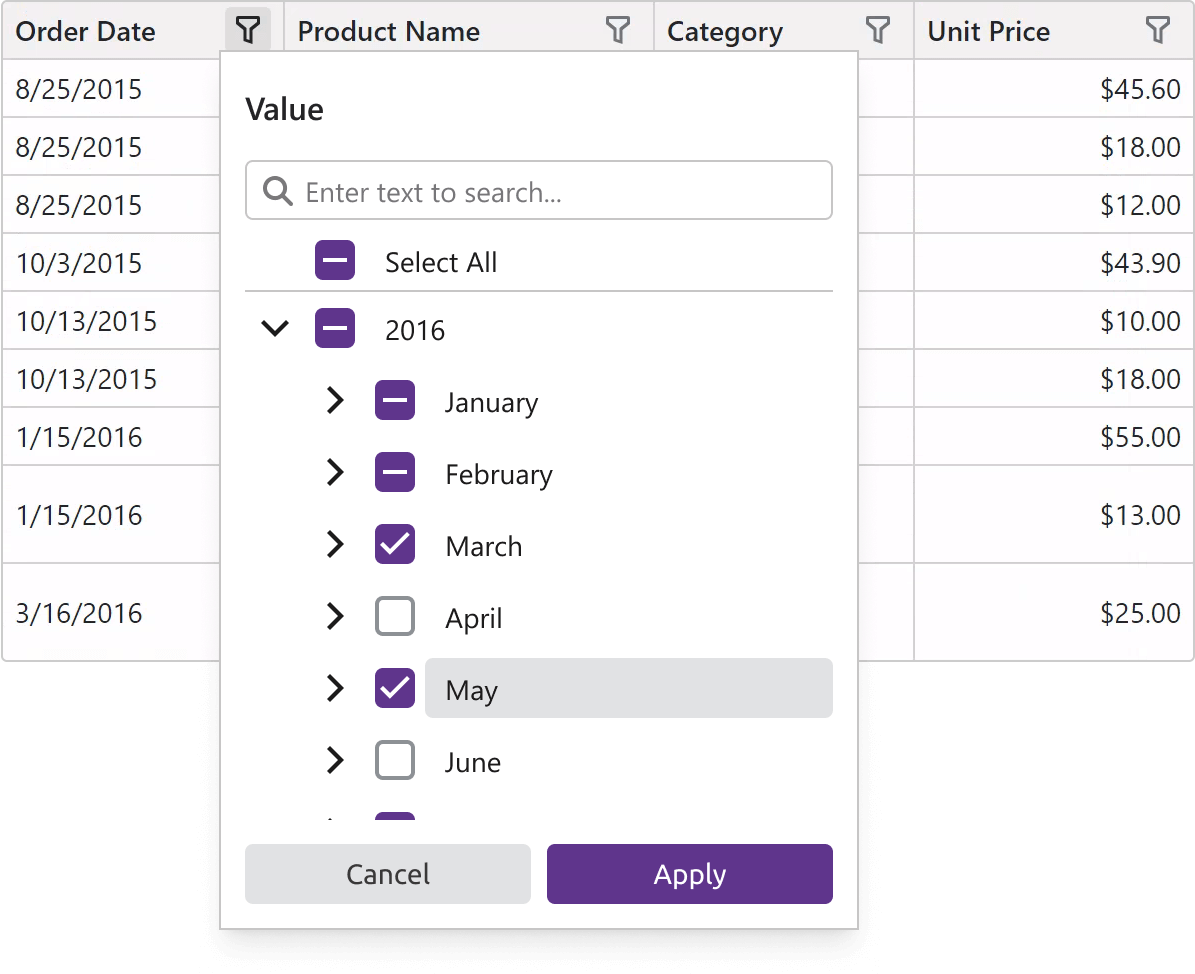1195x974 pixels.
Task: Open the Category column filter icon
Action: pos(878,30)
